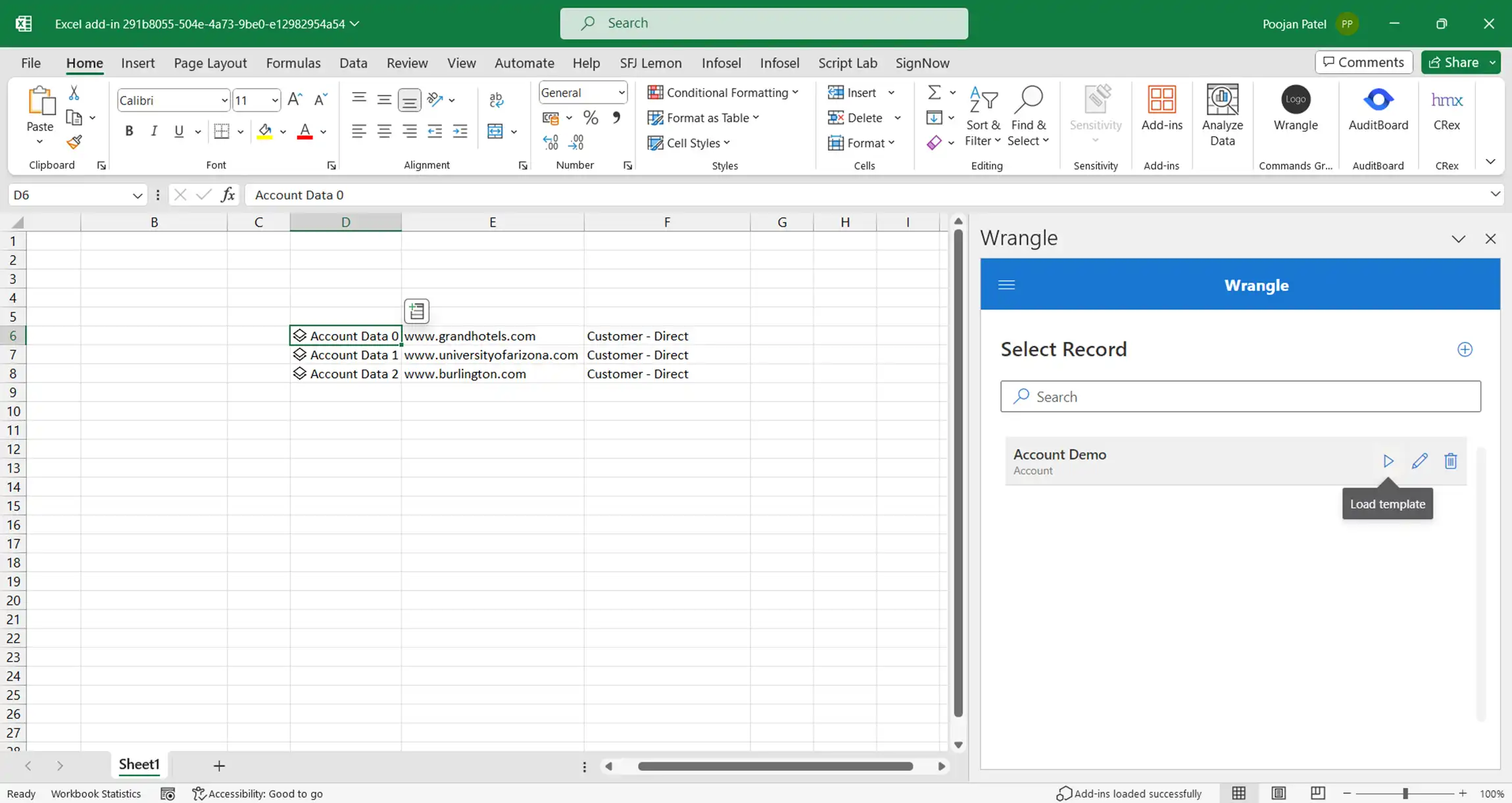Increase cell indent
This screenshot has height=803, width=1512.
(460, 132)
